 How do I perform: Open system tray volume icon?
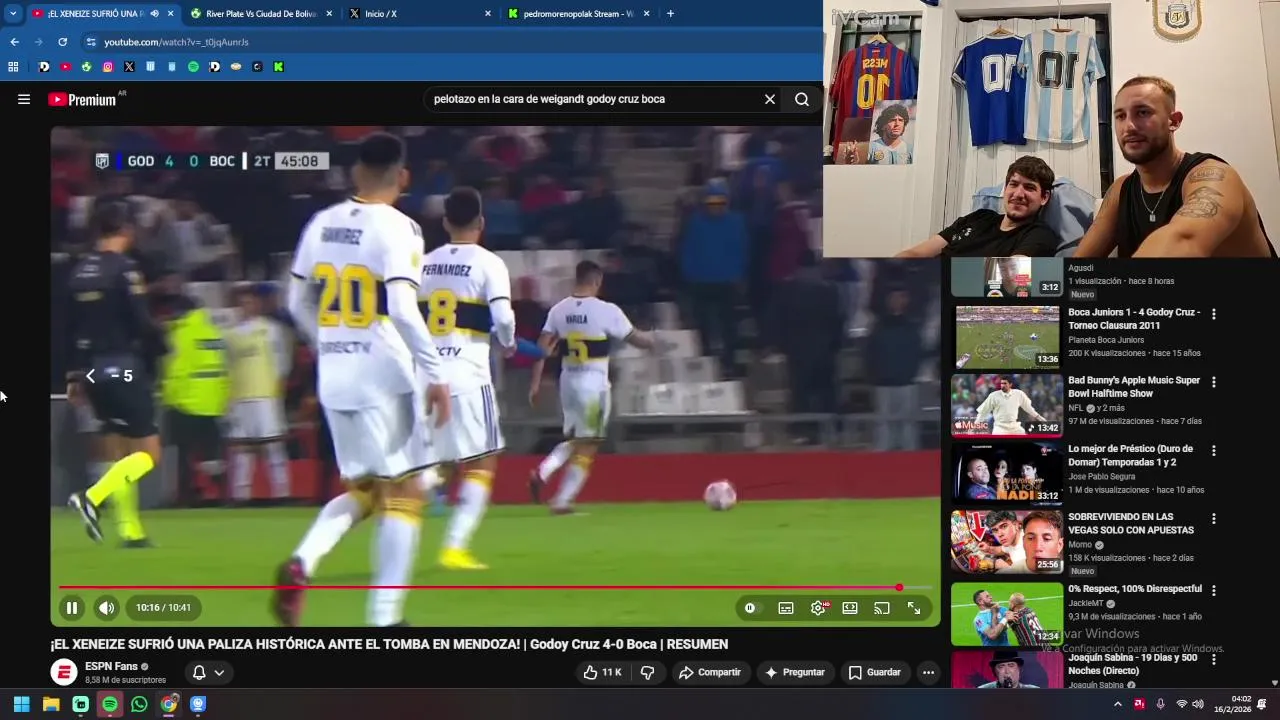click(x=1198, y=704)
